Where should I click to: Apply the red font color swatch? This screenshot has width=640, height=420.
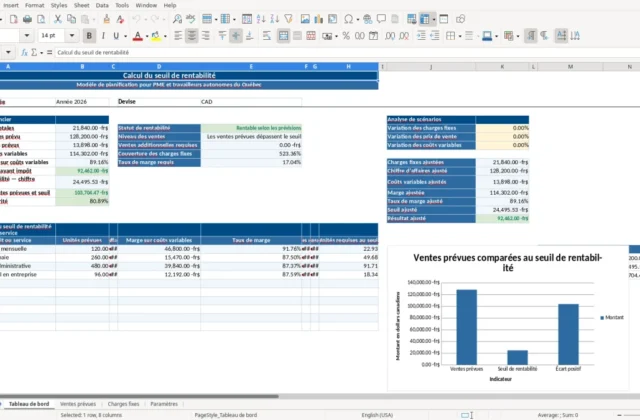coord(138,36)
